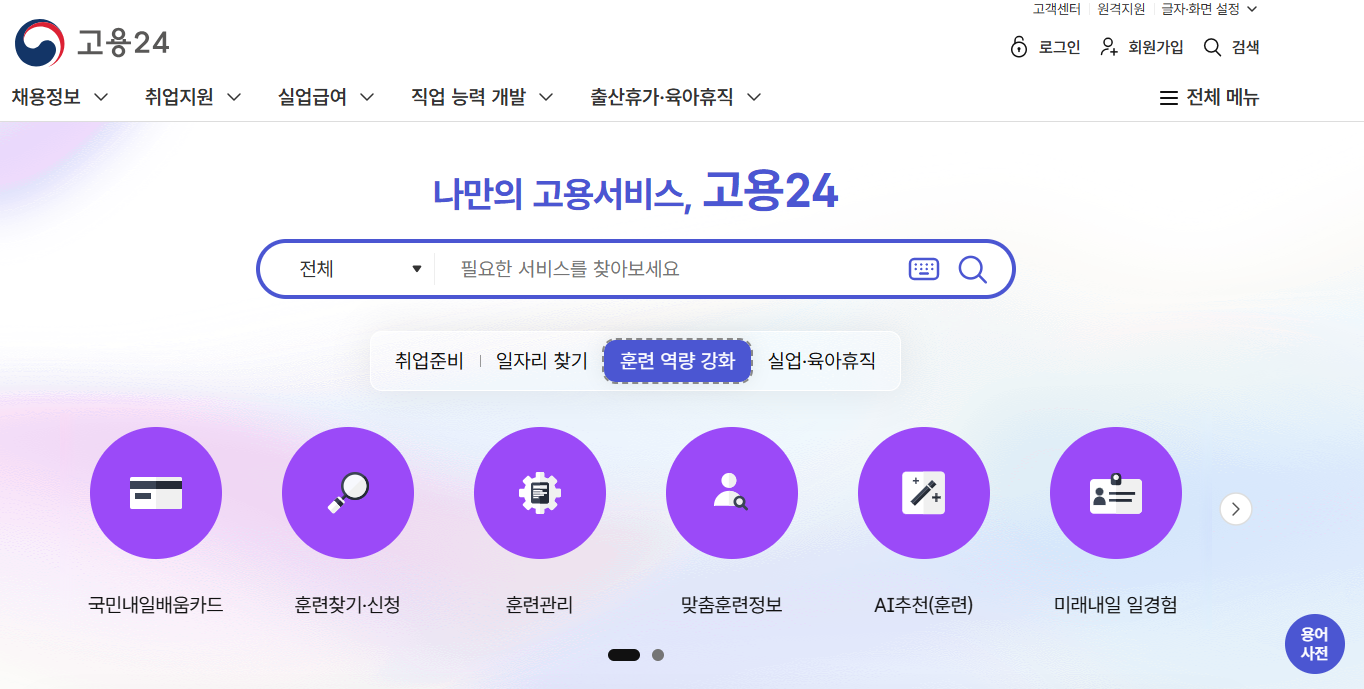Select the first carousel page indicator
Viewport: 1364px width, 689px height.
point(624,655)
